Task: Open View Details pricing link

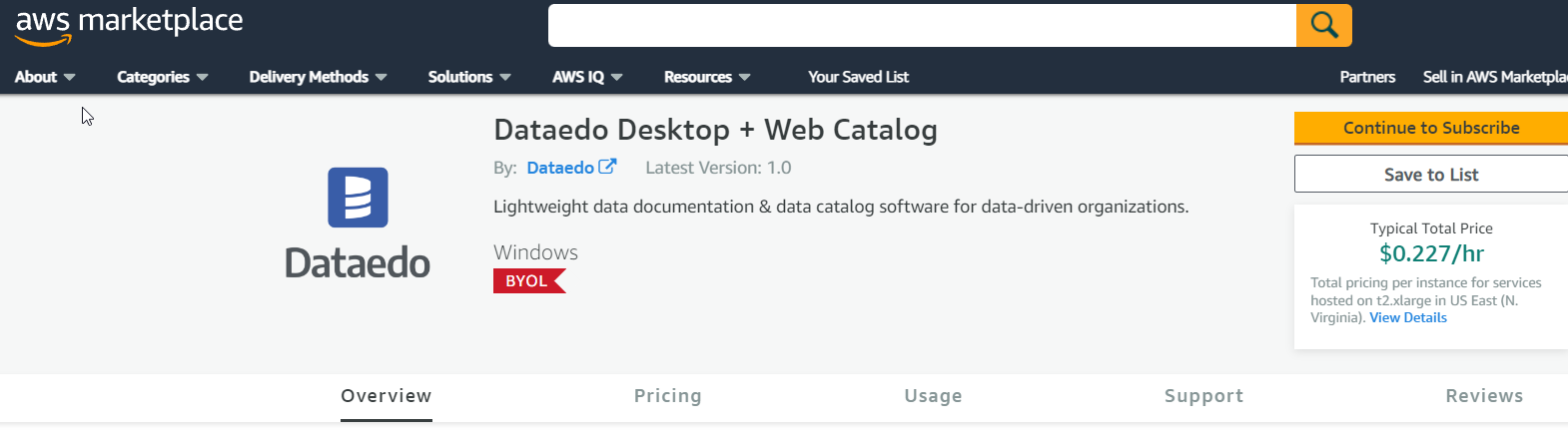Action: pos(1407,318)
